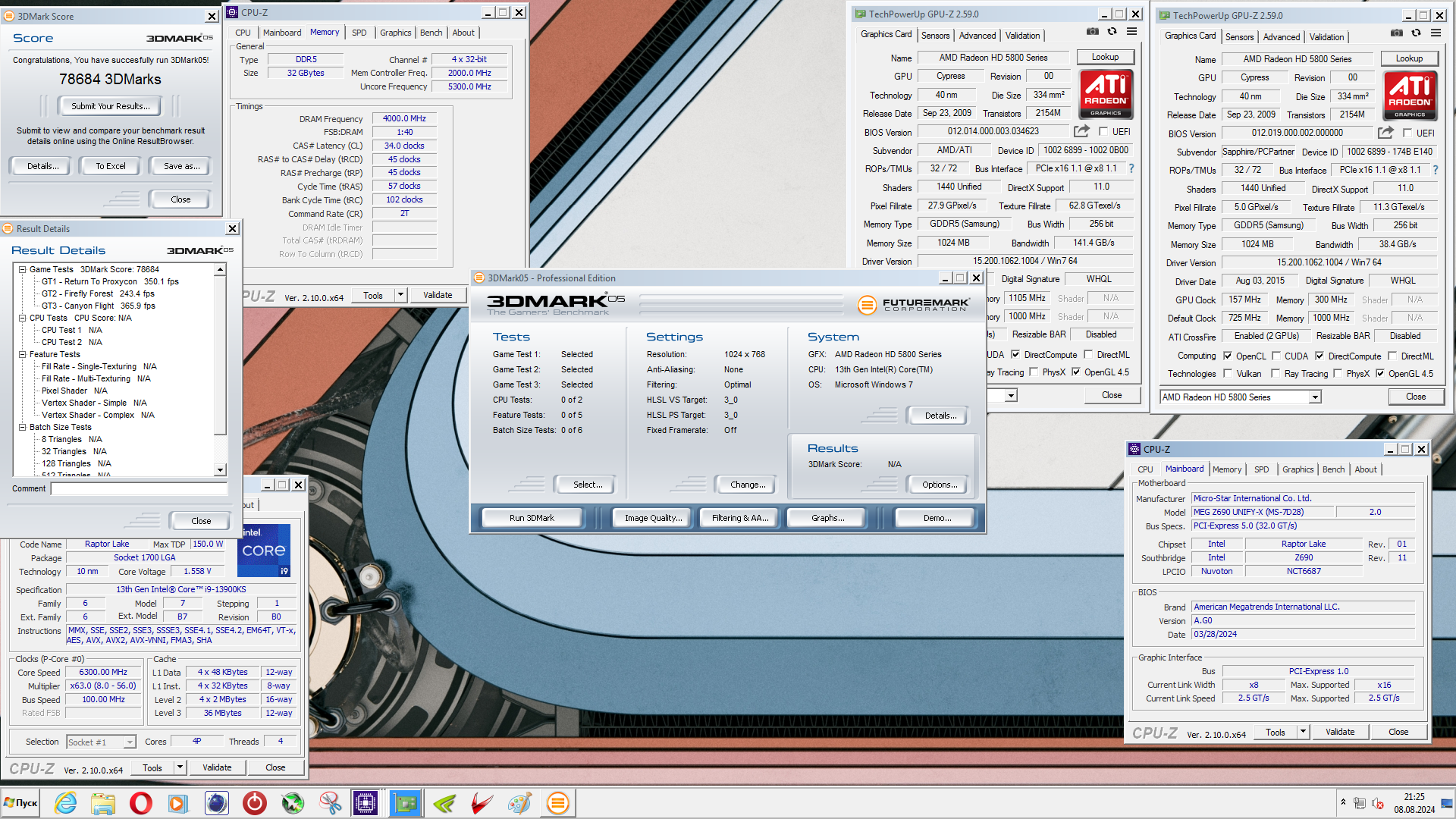1456x819 pixels.
Task: Take a screenshot in left GPU-Z window
Action: tap(1092, 32)
